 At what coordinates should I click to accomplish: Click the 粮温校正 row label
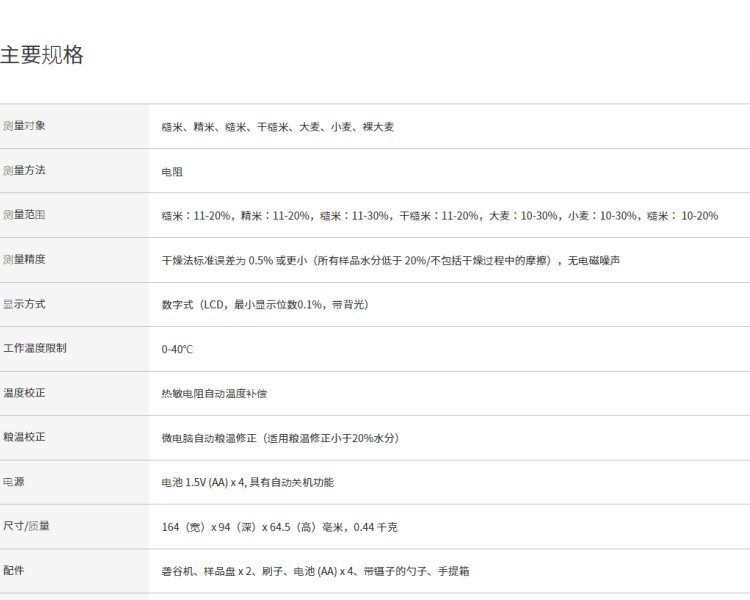pos(24,437)
